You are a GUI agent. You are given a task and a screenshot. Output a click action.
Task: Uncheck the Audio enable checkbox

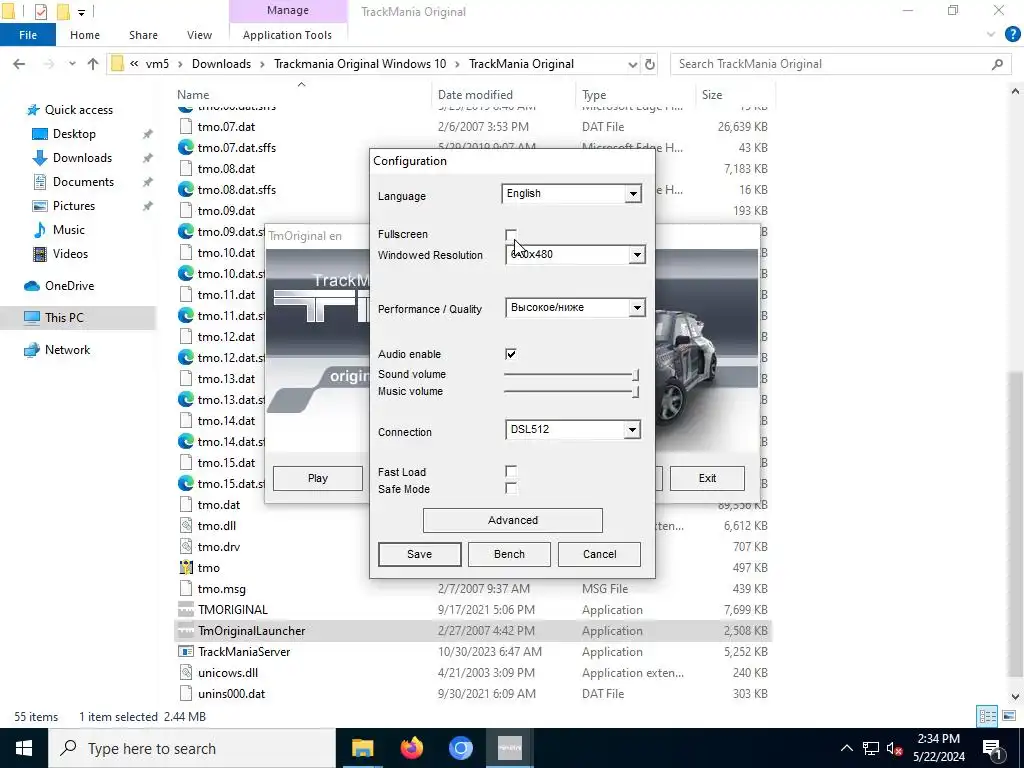coord(511,354)
